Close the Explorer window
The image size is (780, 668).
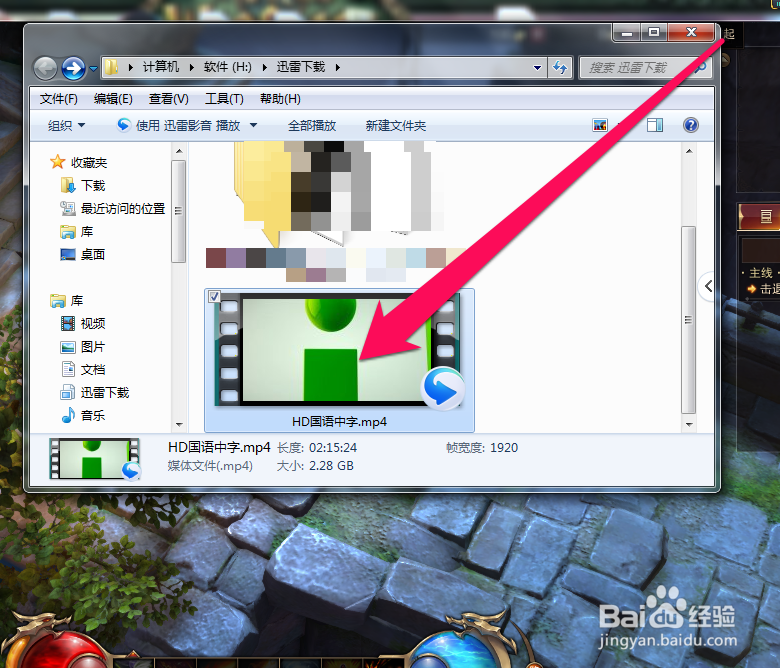[691, 33]
